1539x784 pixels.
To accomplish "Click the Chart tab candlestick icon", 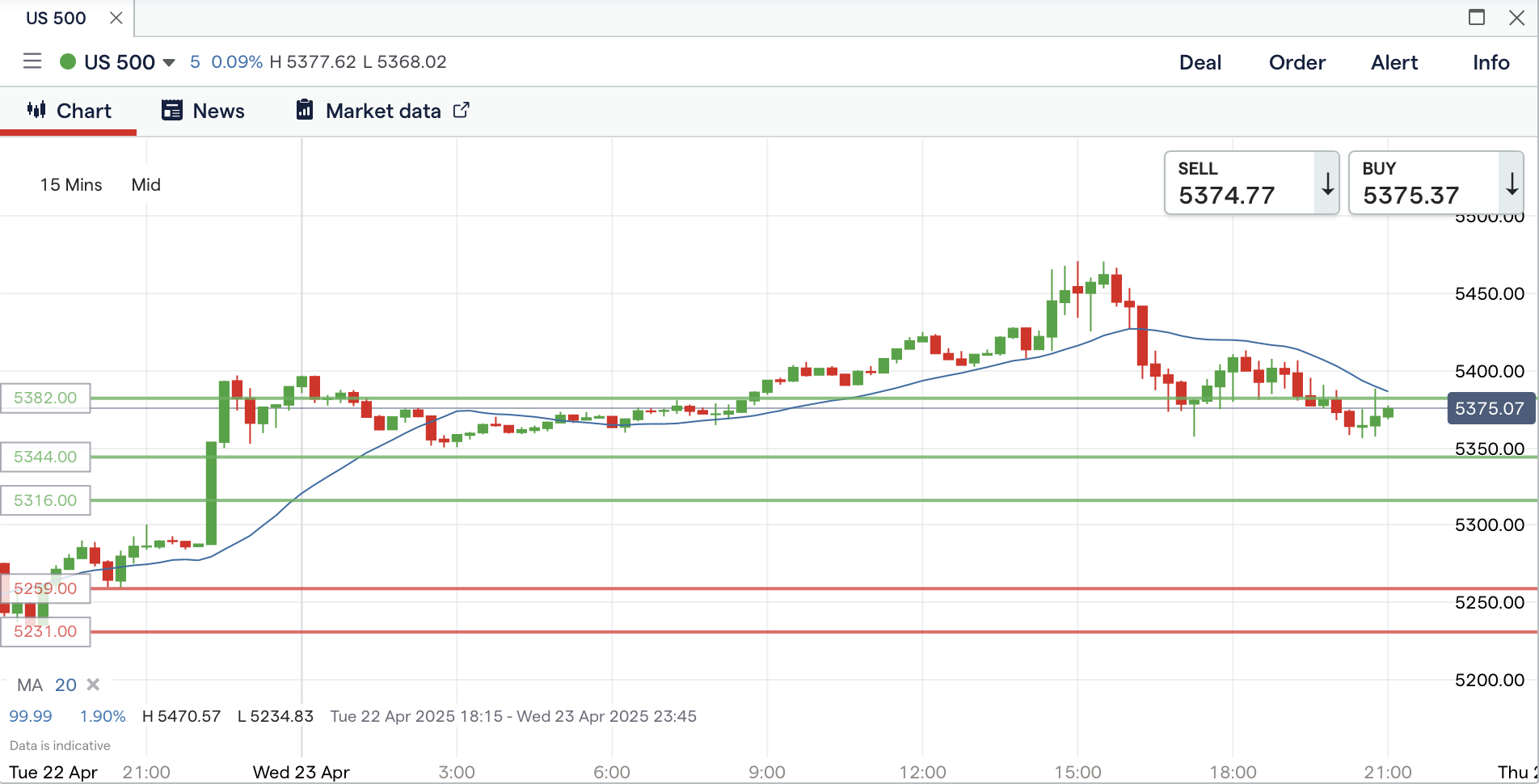I will (36, 110).
